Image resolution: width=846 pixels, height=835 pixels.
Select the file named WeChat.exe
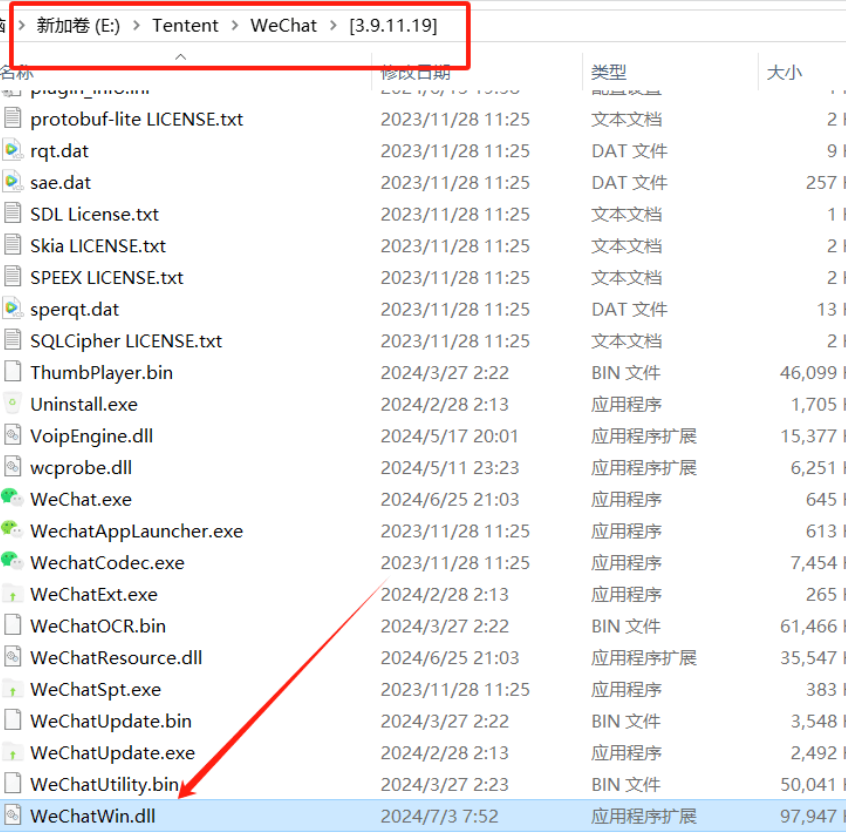pos(81,499)
